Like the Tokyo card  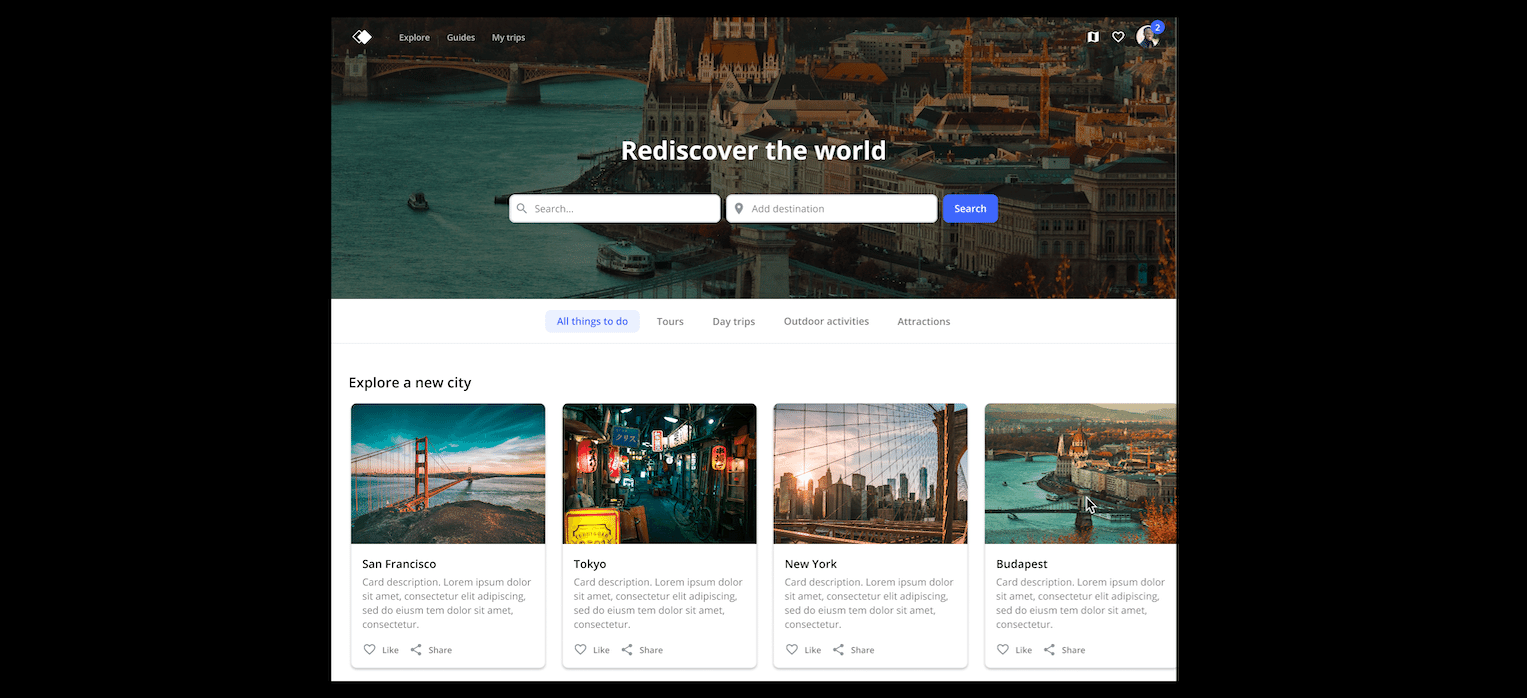591,650
